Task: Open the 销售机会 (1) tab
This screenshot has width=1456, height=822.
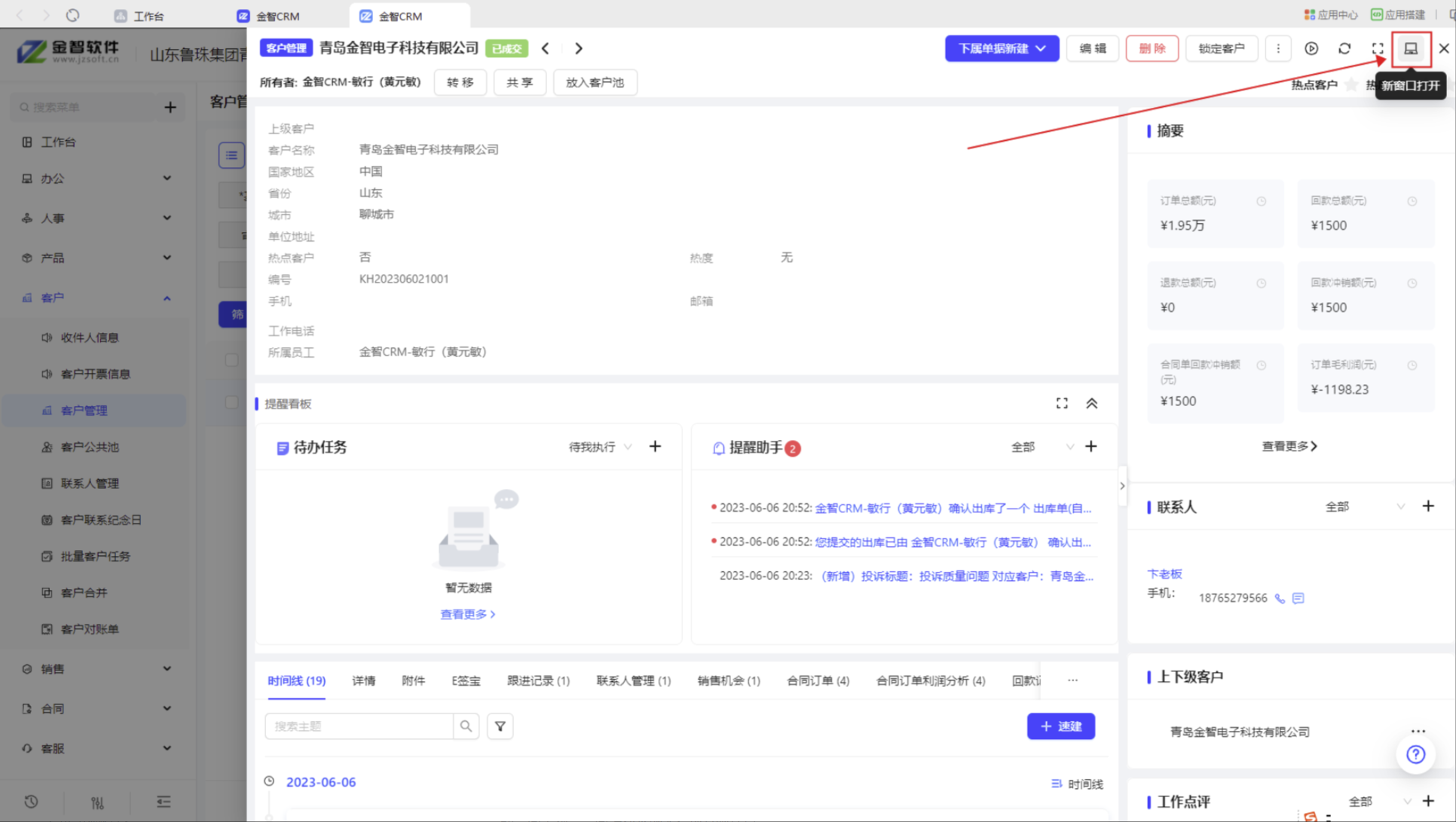Action: [x=728, y=680]
